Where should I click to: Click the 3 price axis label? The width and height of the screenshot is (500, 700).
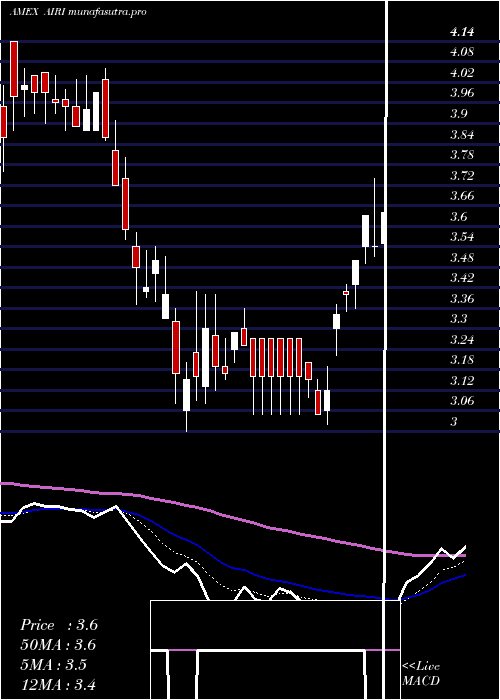pos(454,421)
